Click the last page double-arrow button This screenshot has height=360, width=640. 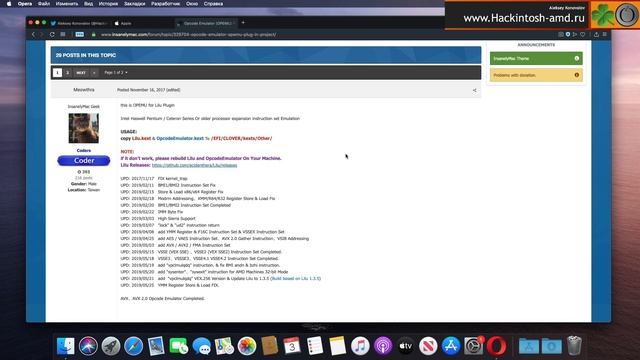click(94, 73)
